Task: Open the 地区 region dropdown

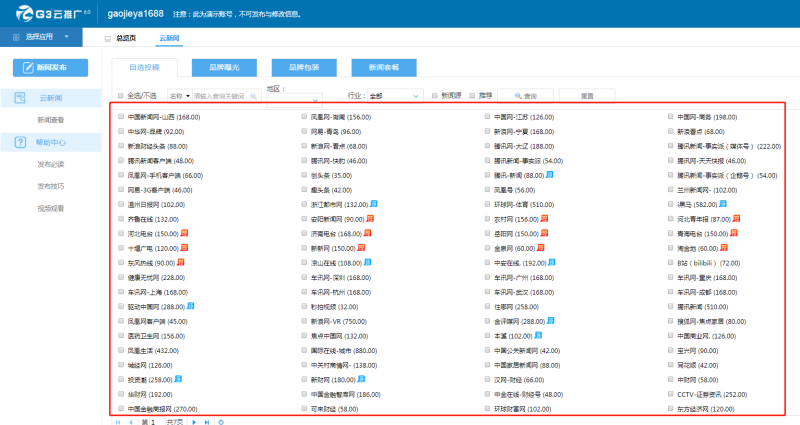Action: point(294,100)
